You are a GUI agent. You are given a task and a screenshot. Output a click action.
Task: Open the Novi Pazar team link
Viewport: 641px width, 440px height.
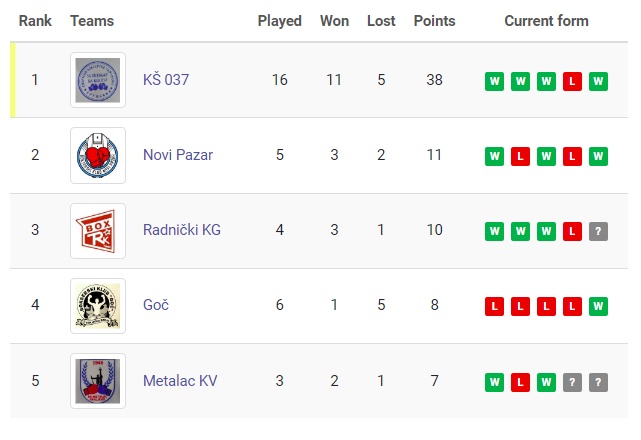pyautogui.click(x=178, y=155)
